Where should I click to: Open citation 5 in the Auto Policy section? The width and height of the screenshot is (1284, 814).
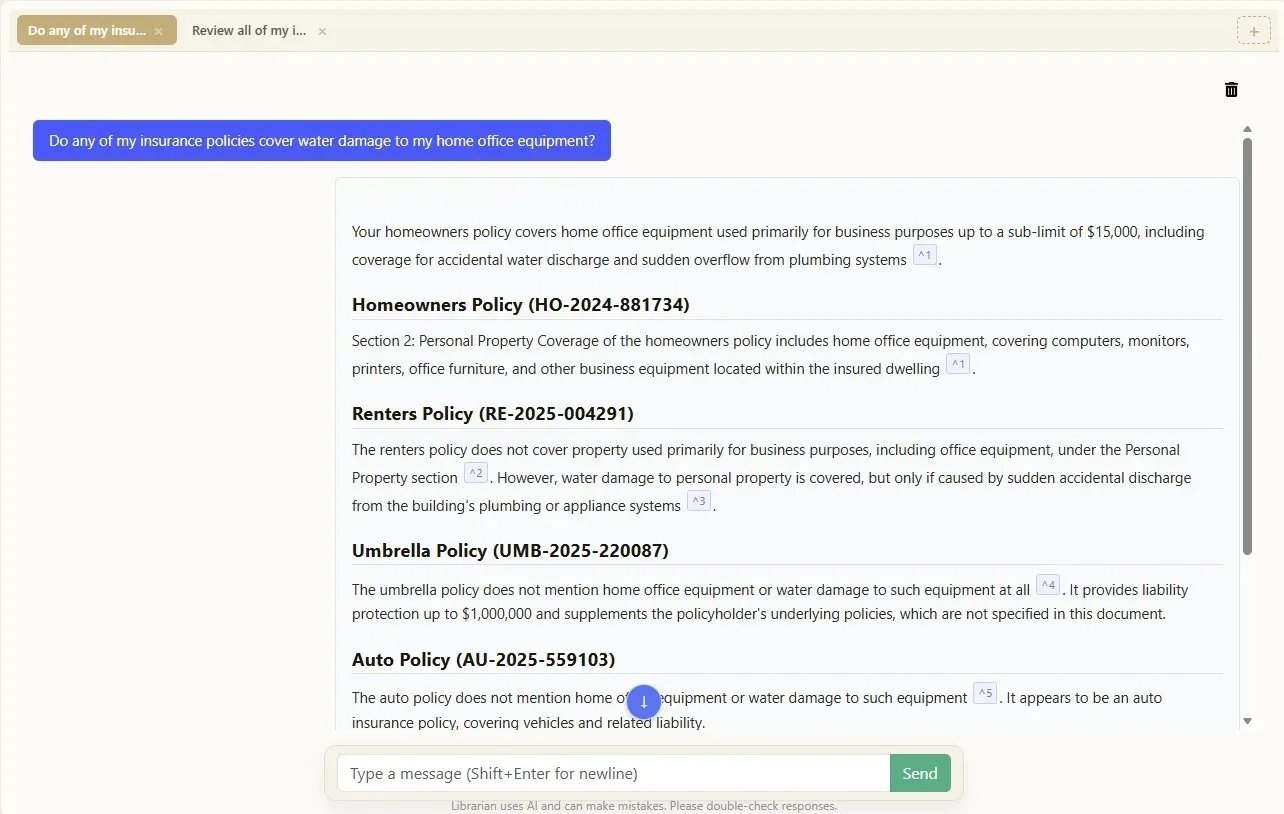coord(984,692)
